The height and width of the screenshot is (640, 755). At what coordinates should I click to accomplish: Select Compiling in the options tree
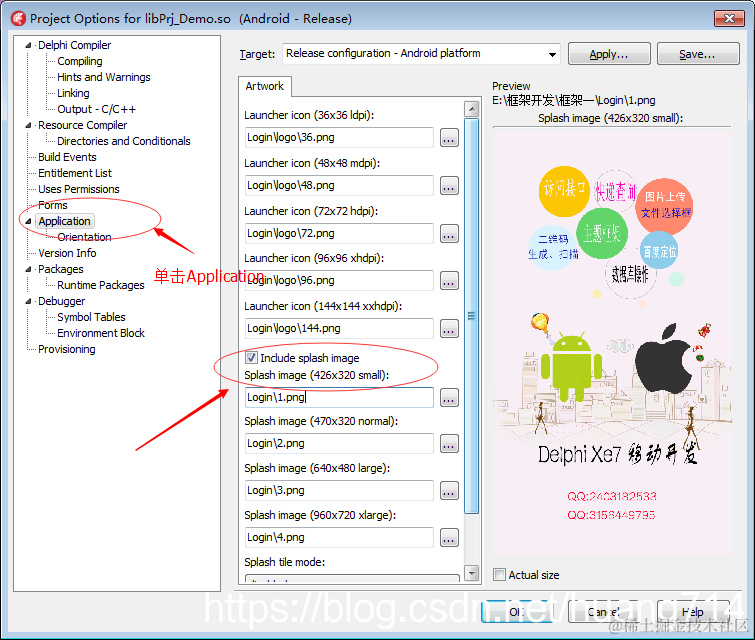(x=79, y=61)
